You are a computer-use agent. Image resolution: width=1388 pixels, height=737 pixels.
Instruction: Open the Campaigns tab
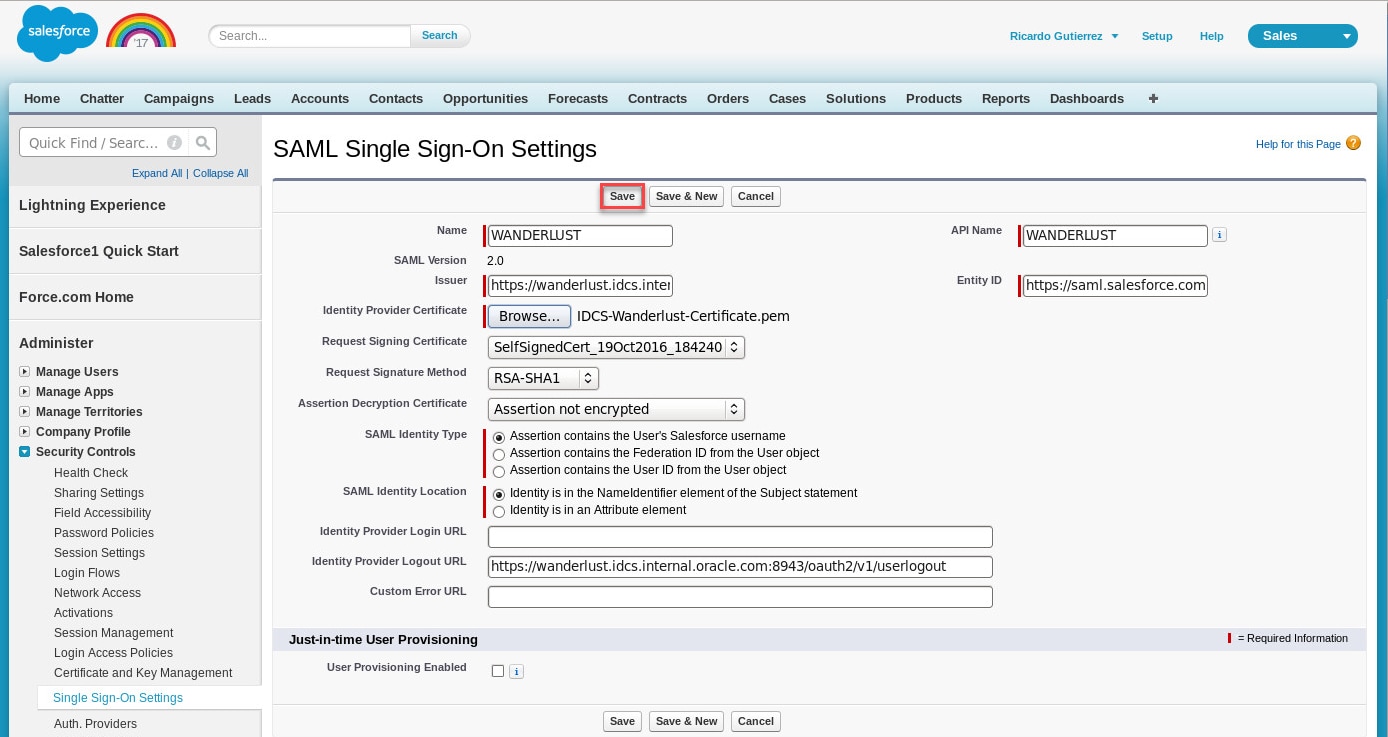point(179,98)
